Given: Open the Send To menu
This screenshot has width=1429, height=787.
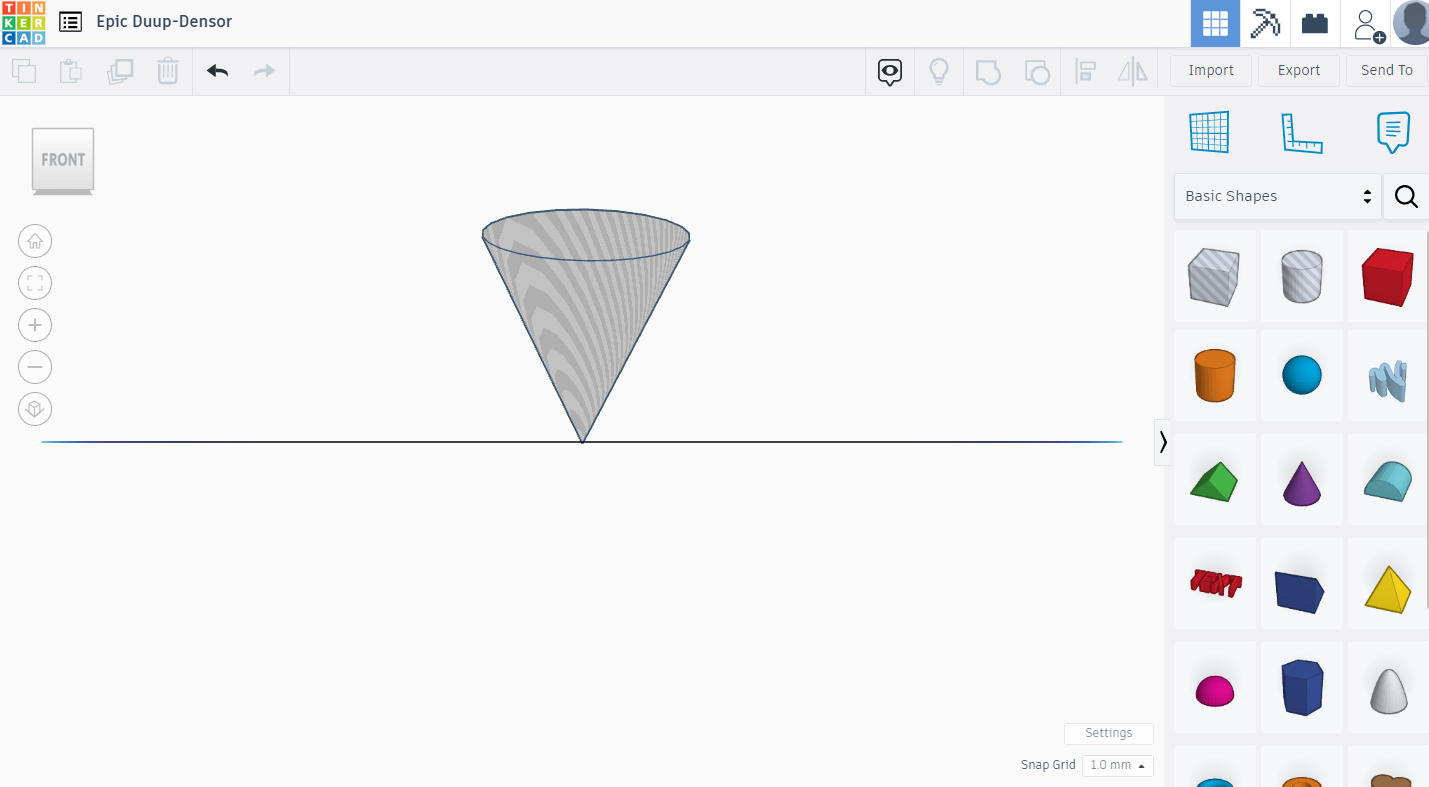Looking at the screenshot, I should point(1387,70).
